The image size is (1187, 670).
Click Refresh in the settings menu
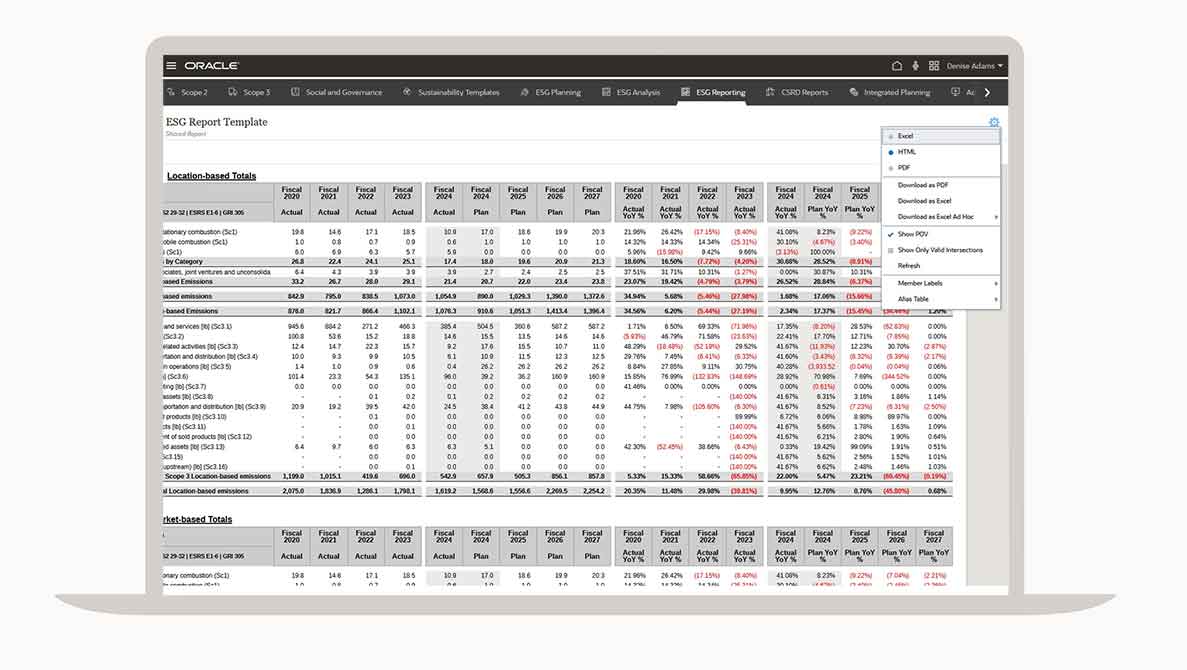click(x=909, y=266)
